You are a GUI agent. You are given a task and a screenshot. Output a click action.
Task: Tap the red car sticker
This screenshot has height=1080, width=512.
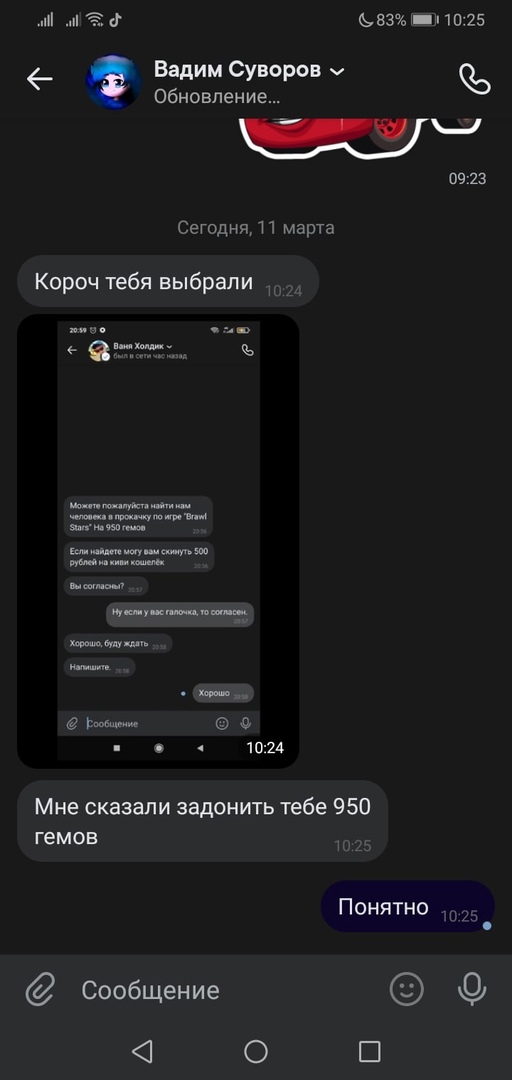point(361,137)
